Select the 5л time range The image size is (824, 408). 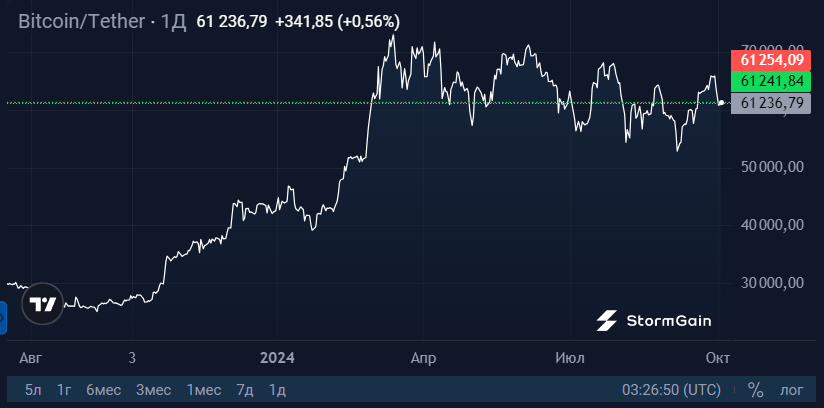point(33,389)
